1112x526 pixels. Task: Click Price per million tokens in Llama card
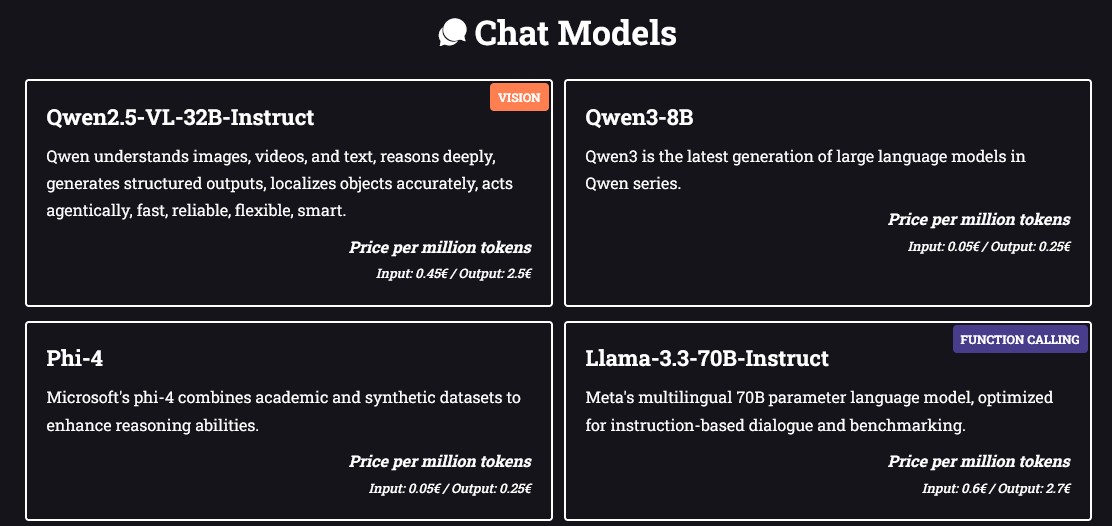[x=979, y=461]
